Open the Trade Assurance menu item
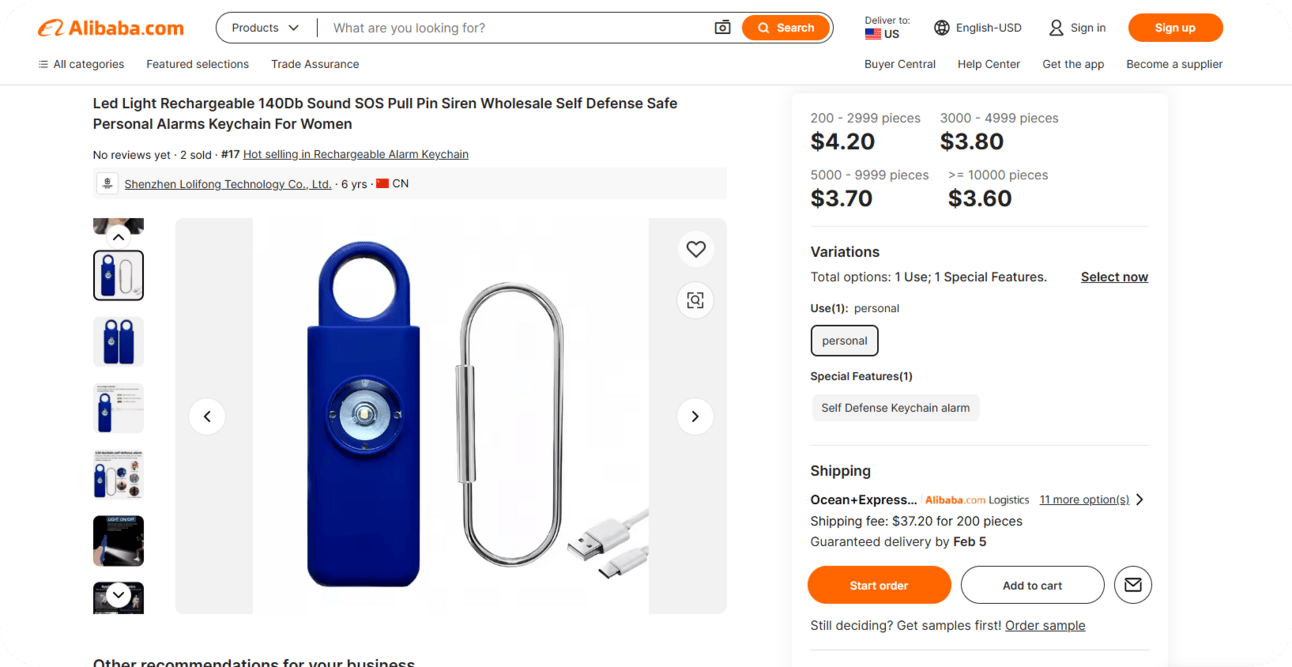The image size is (1292, 667). [x=315, y=64]
